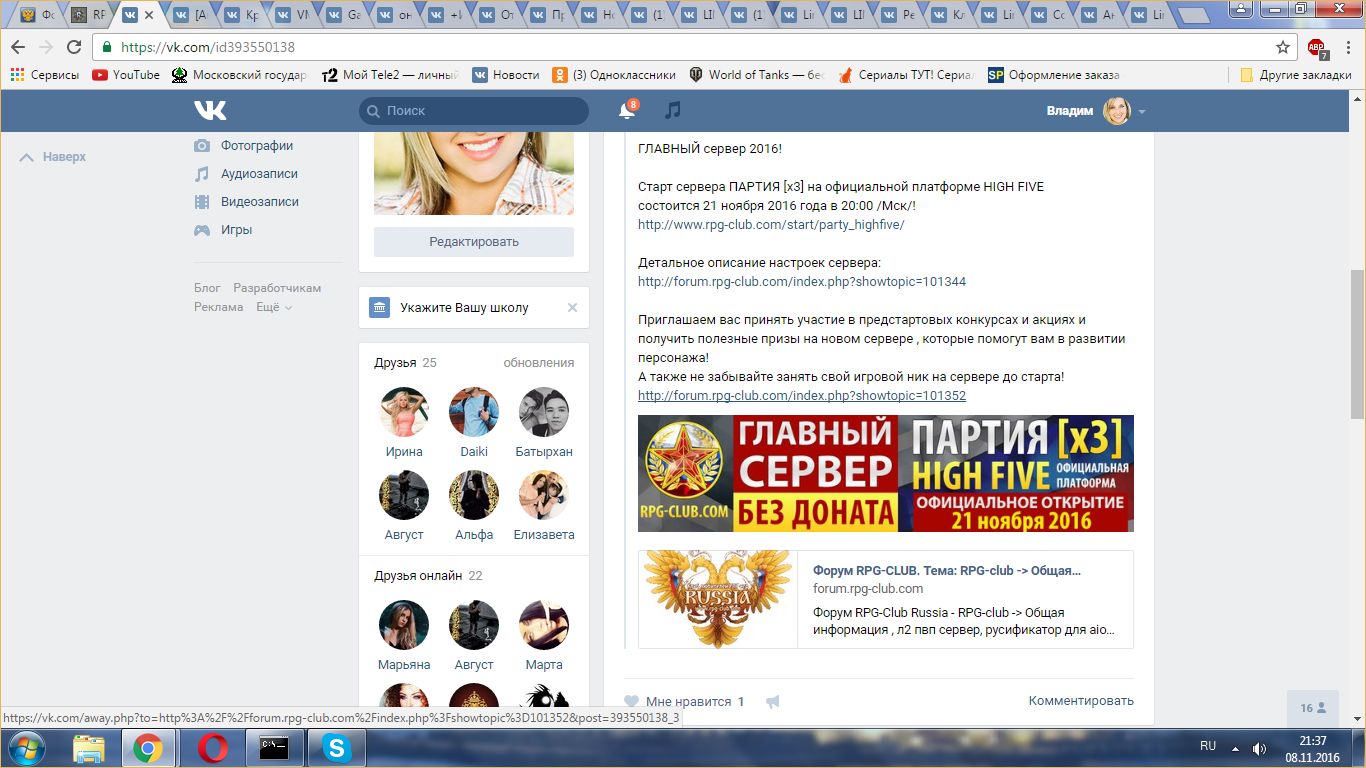Open forum link showtopic=101352
The image size is (1366, 768).
802,396
